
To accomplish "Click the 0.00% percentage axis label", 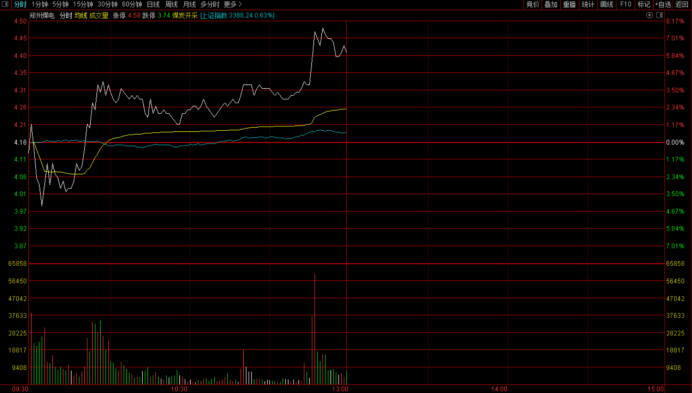I will coord(675,142).
